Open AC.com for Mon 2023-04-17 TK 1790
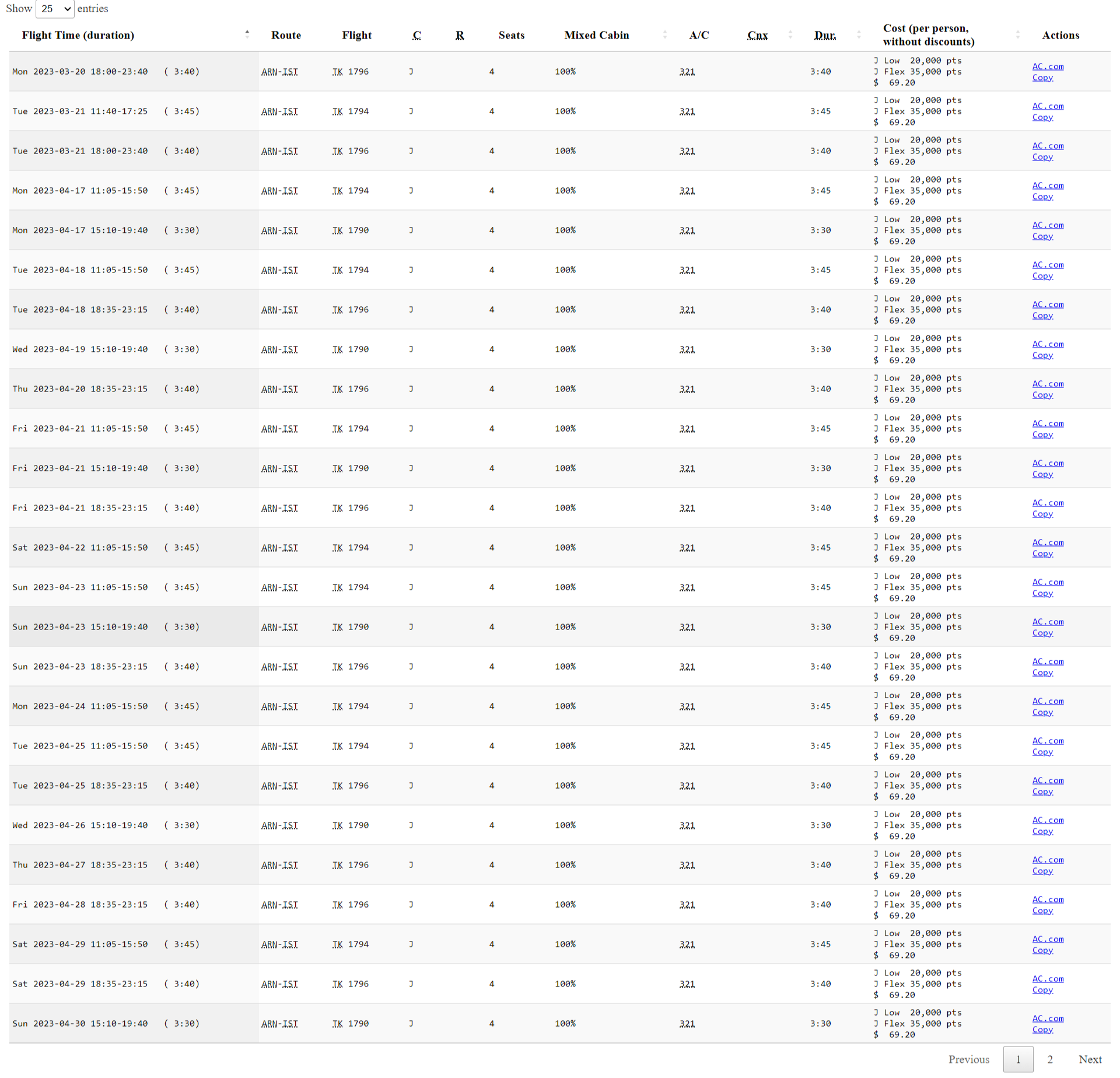The image size is (1120, 1078). [1047, 225]
